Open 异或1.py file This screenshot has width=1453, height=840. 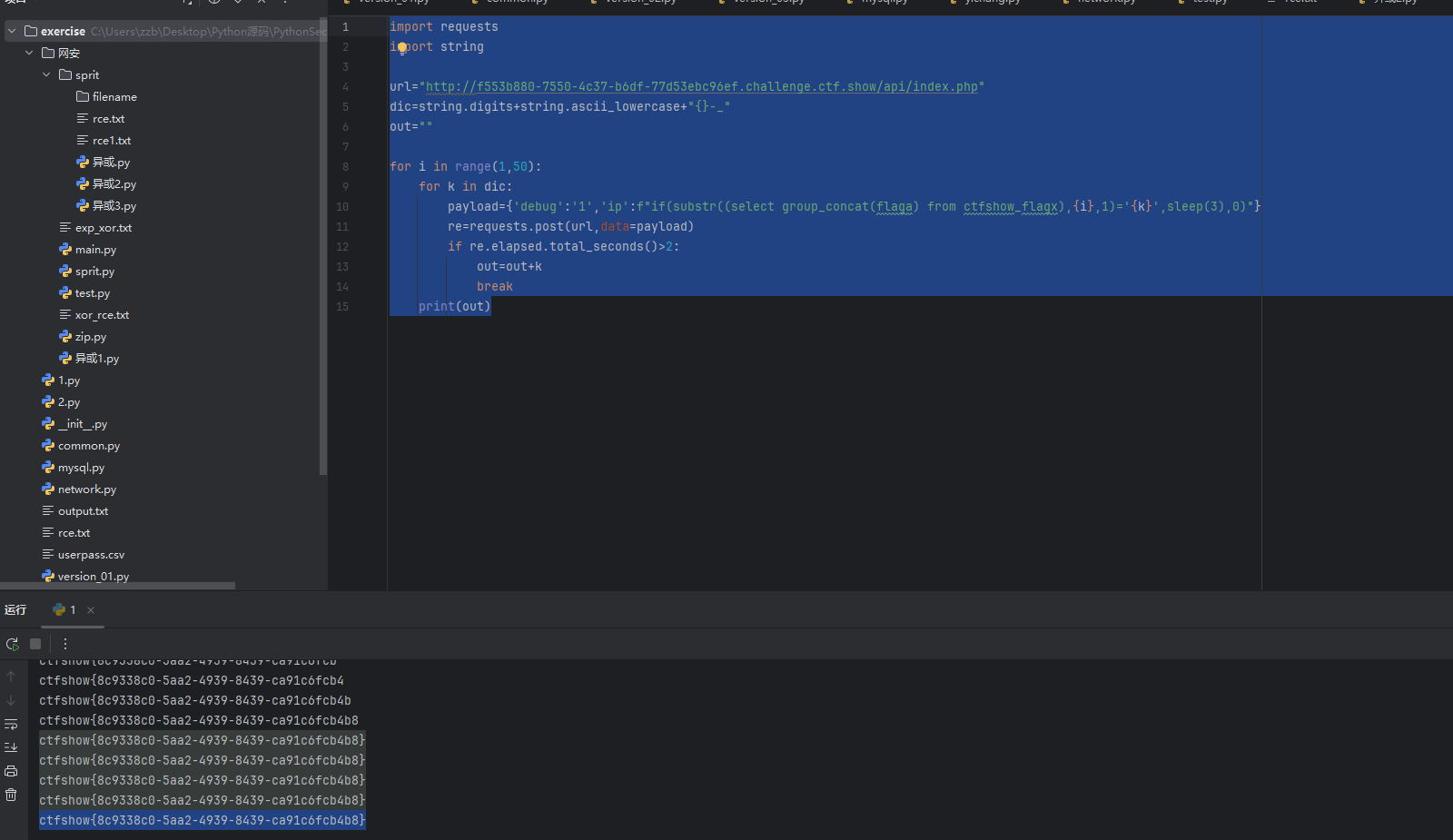click(97, 358)
